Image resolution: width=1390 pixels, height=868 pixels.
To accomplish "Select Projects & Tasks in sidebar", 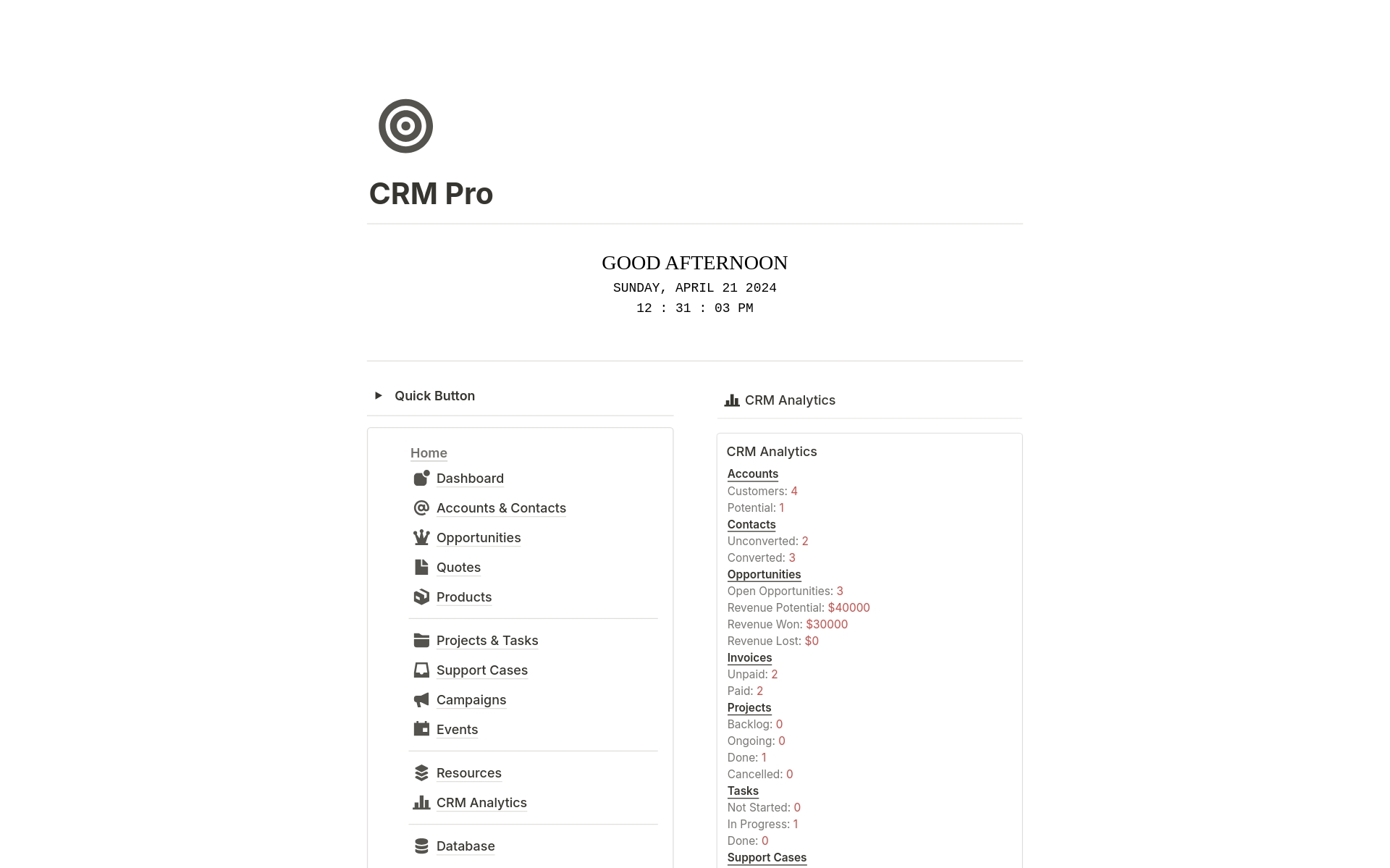I will (x=487, y=639).
